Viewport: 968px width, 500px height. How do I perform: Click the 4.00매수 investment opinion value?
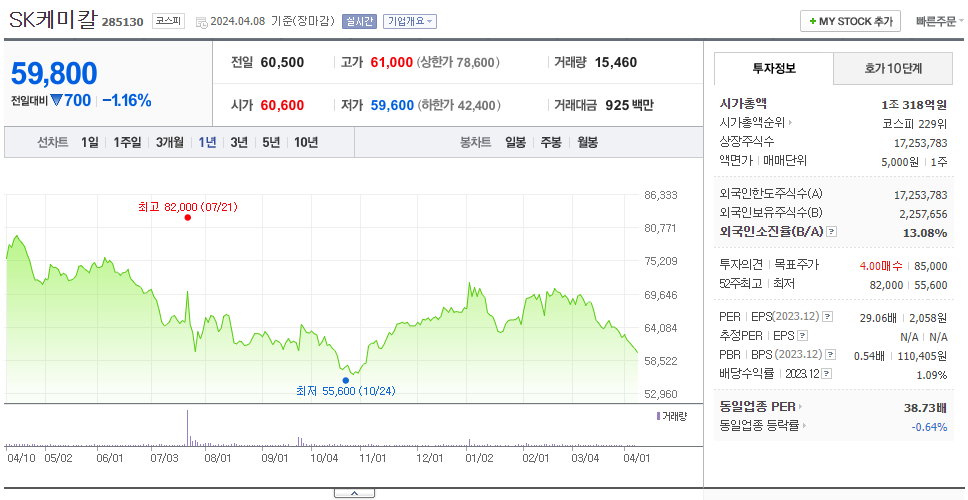click(x=881, y=266)
